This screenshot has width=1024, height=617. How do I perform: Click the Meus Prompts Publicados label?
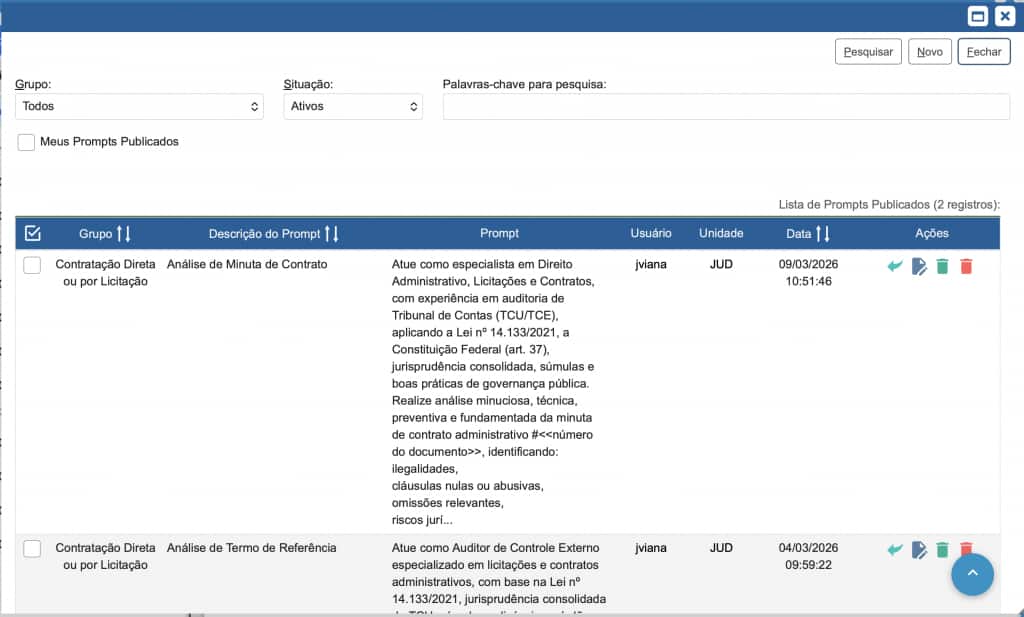(109, 142)
